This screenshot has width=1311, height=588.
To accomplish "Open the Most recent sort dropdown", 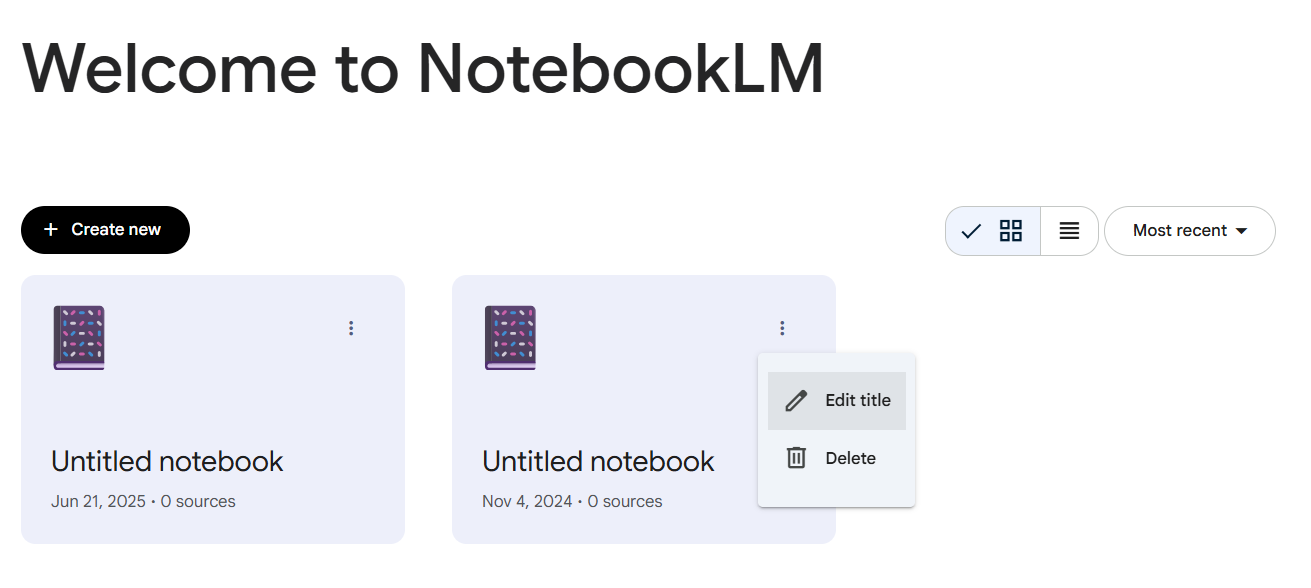I will click(x=1180, y=231).
